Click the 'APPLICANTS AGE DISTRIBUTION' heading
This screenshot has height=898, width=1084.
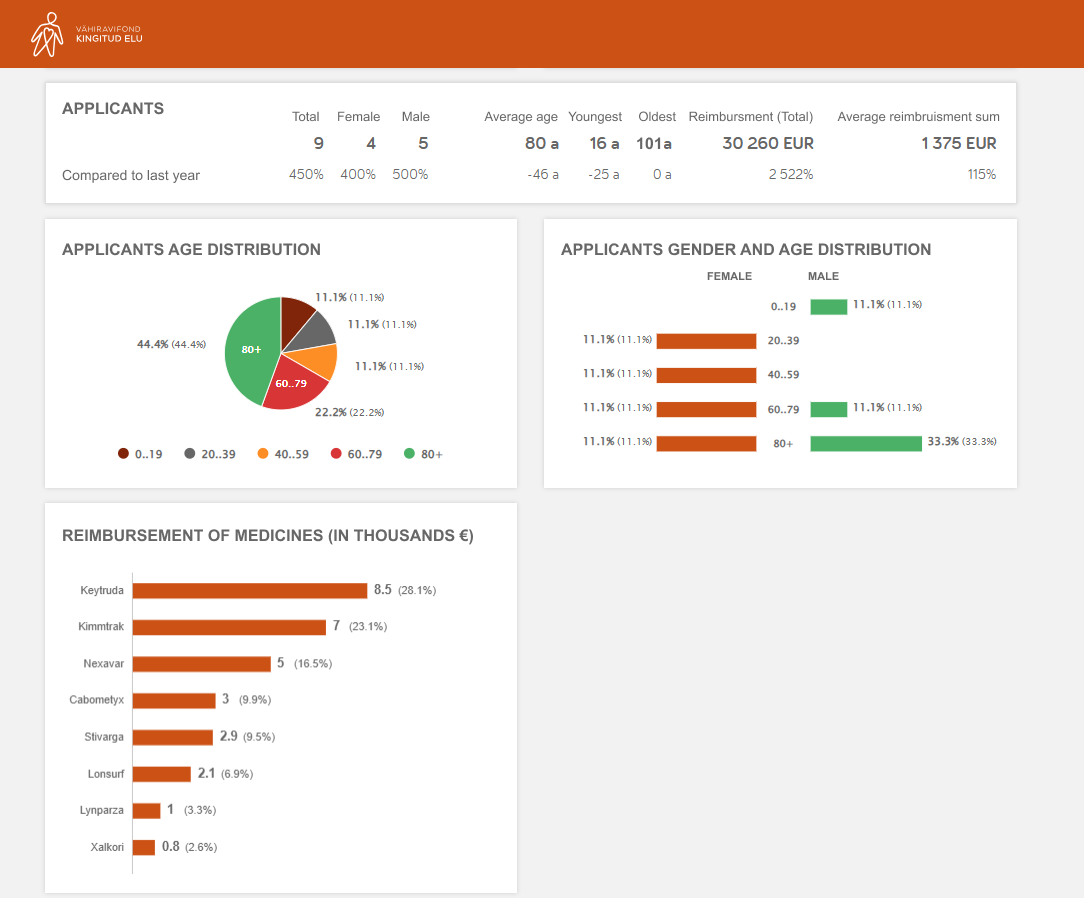tap(191, 250)
